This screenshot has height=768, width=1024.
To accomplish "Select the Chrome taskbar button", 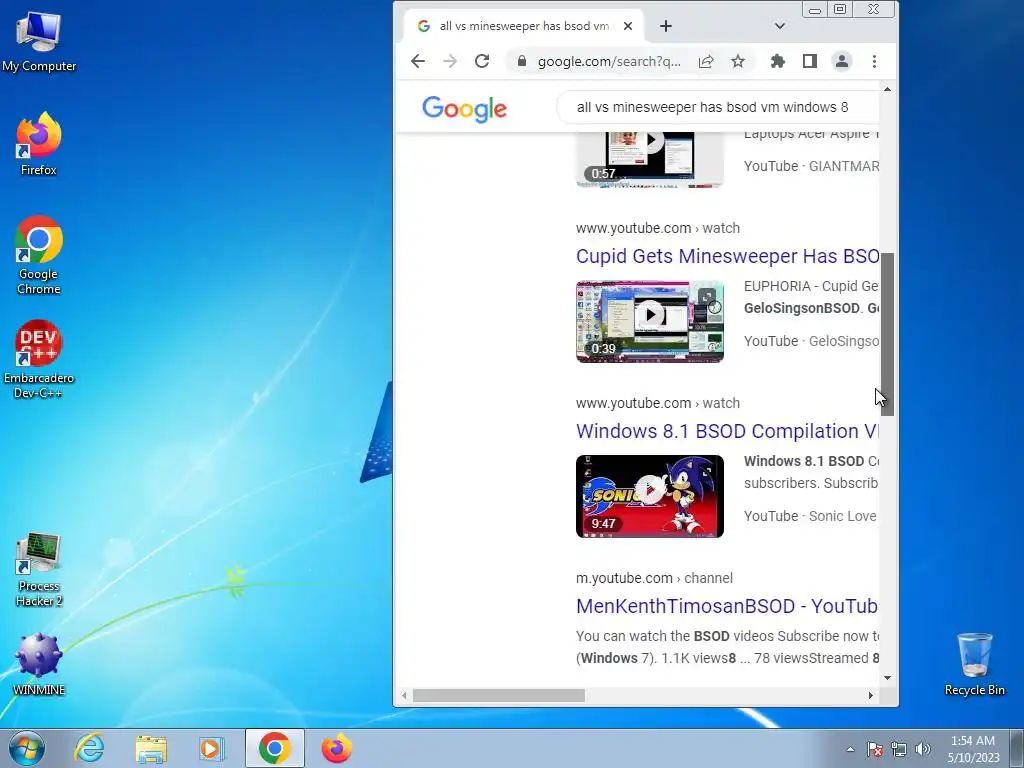I will (x=275, y=748).
